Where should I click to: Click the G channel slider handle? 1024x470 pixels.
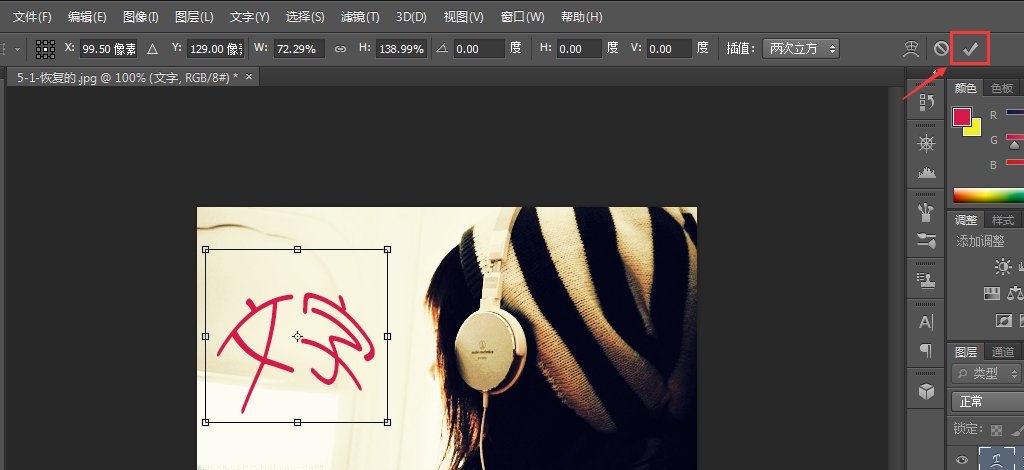click(1015, 146)
